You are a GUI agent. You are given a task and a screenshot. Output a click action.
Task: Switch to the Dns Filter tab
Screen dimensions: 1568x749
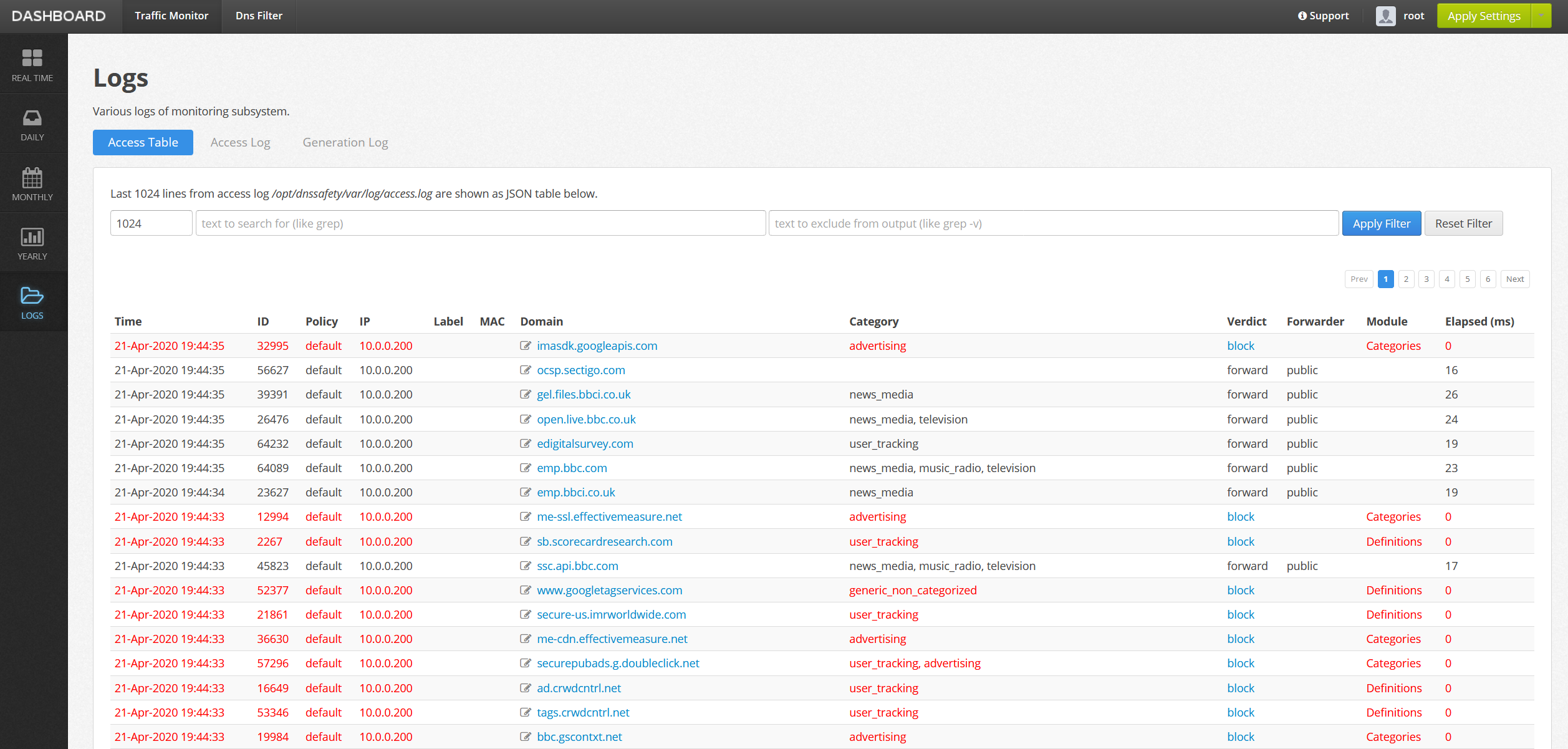pyautogui.click(x=259, y=16)
